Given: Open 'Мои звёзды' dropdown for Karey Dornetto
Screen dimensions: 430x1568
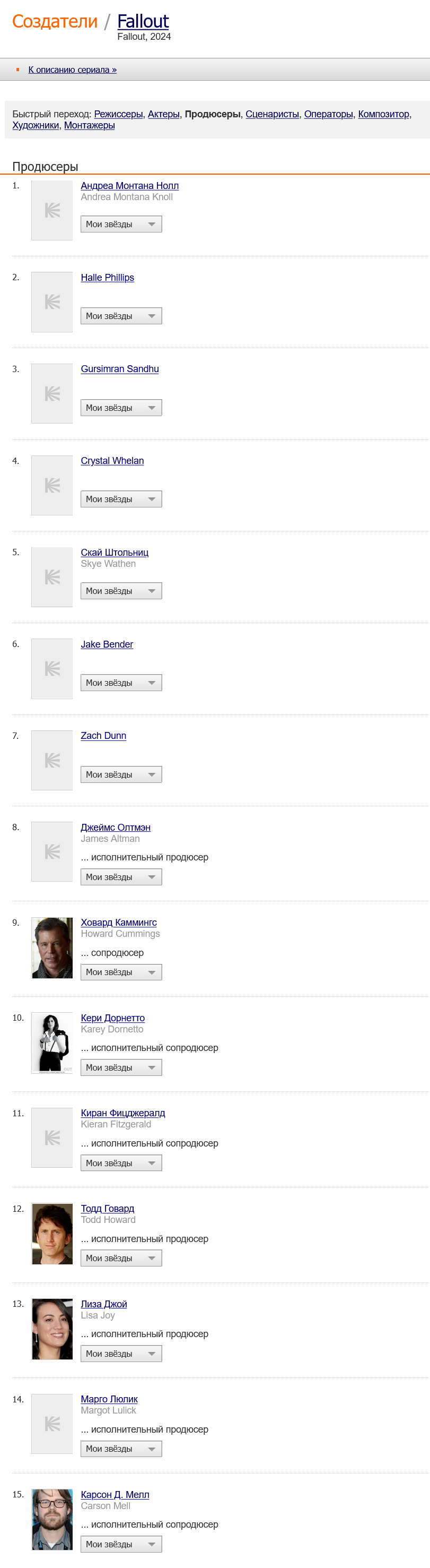Looking at the screenshot, I should coord(121,1067).
